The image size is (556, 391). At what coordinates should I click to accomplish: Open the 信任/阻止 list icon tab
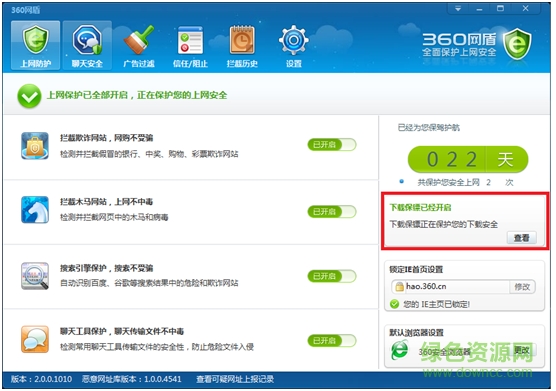pyautogui.click(x=190, y=45)
